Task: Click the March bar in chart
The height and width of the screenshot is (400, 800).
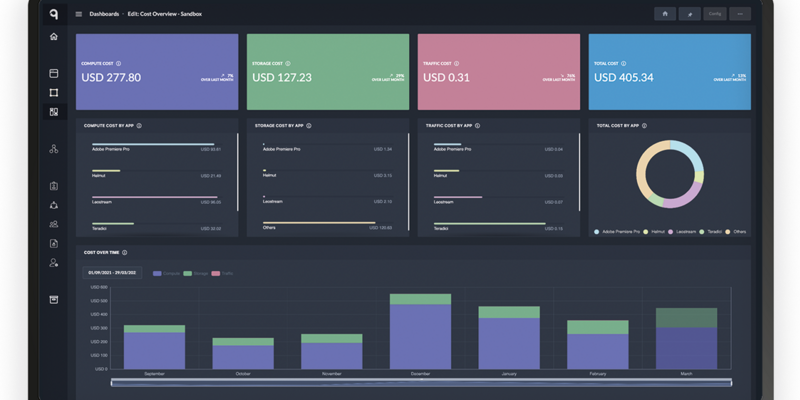Action: click(686, 338)
